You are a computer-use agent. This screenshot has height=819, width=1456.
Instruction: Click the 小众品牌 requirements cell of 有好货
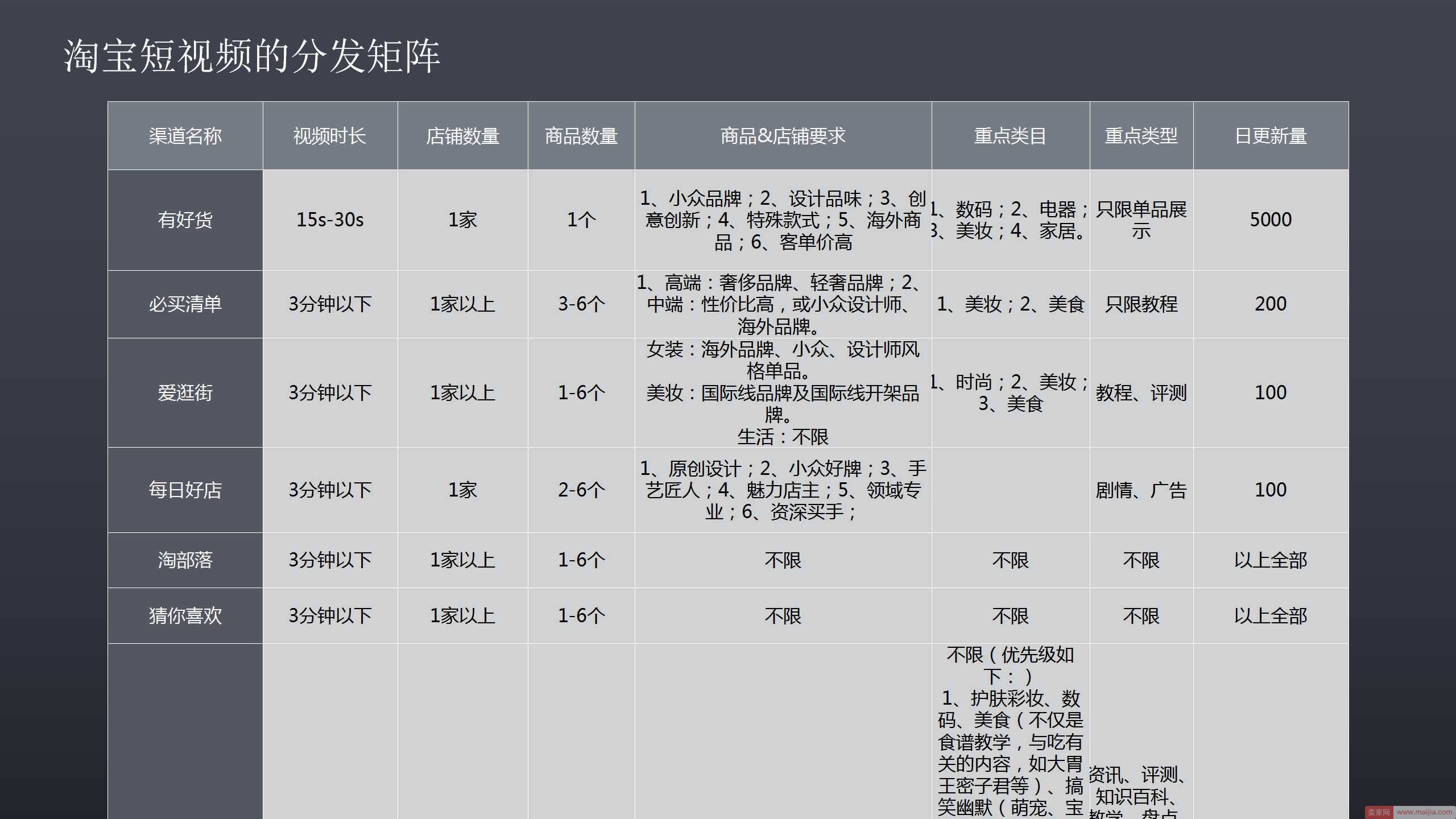point(783,220)
